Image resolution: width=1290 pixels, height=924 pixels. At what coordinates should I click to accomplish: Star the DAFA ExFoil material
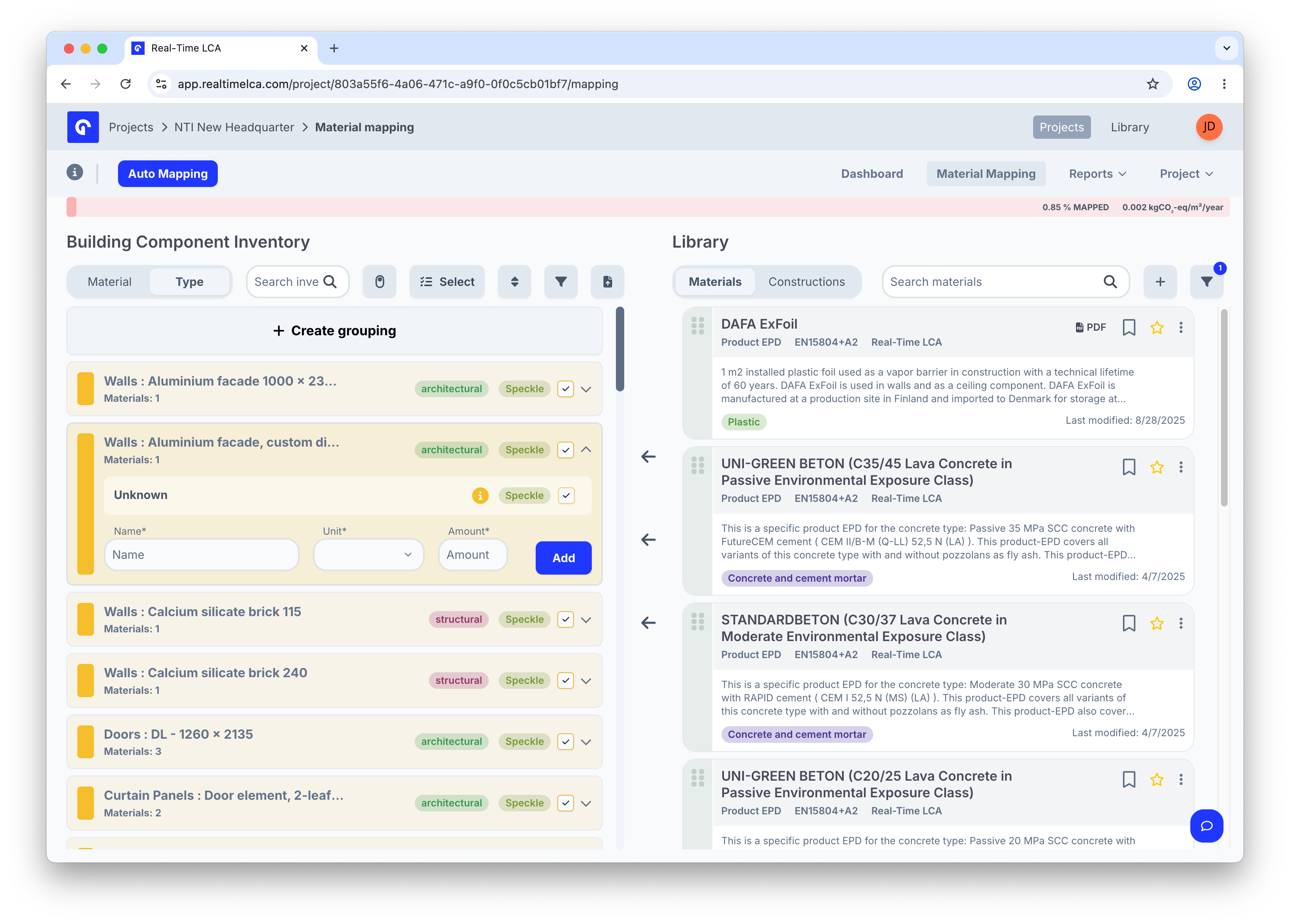(1156, 327)
